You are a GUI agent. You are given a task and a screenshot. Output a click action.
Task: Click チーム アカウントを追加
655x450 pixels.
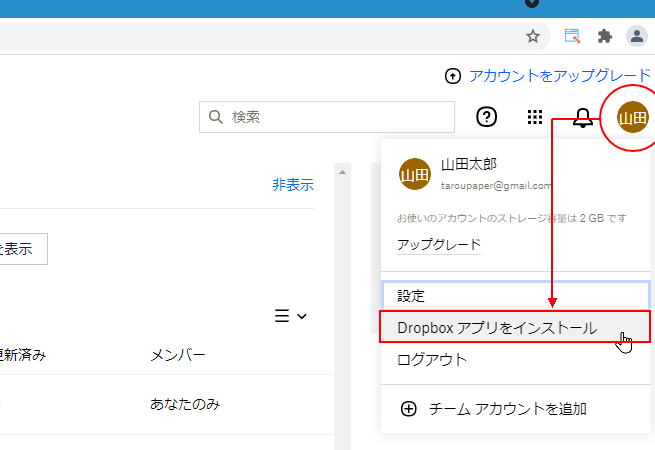508,409
